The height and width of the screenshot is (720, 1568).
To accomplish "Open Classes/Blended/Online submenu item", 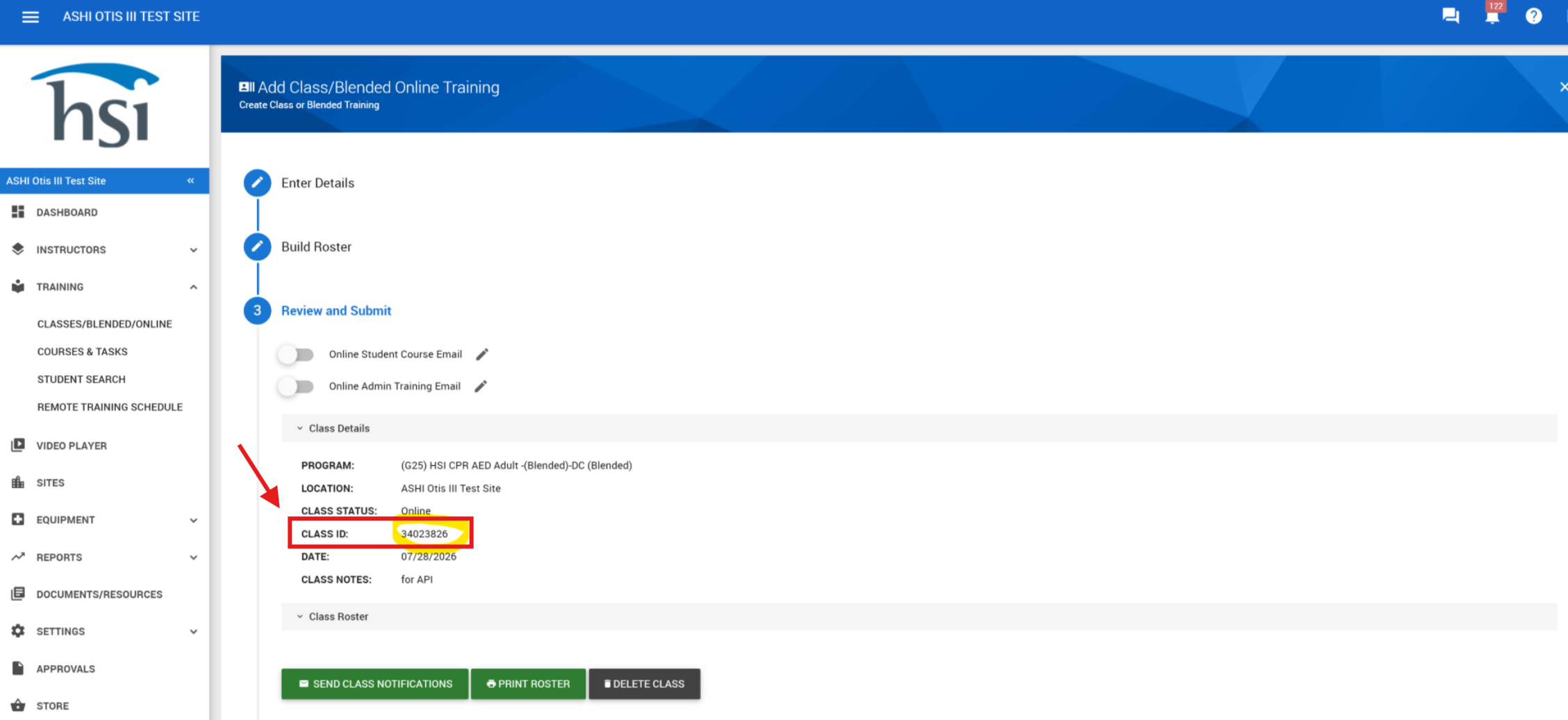I will point(105,324).
